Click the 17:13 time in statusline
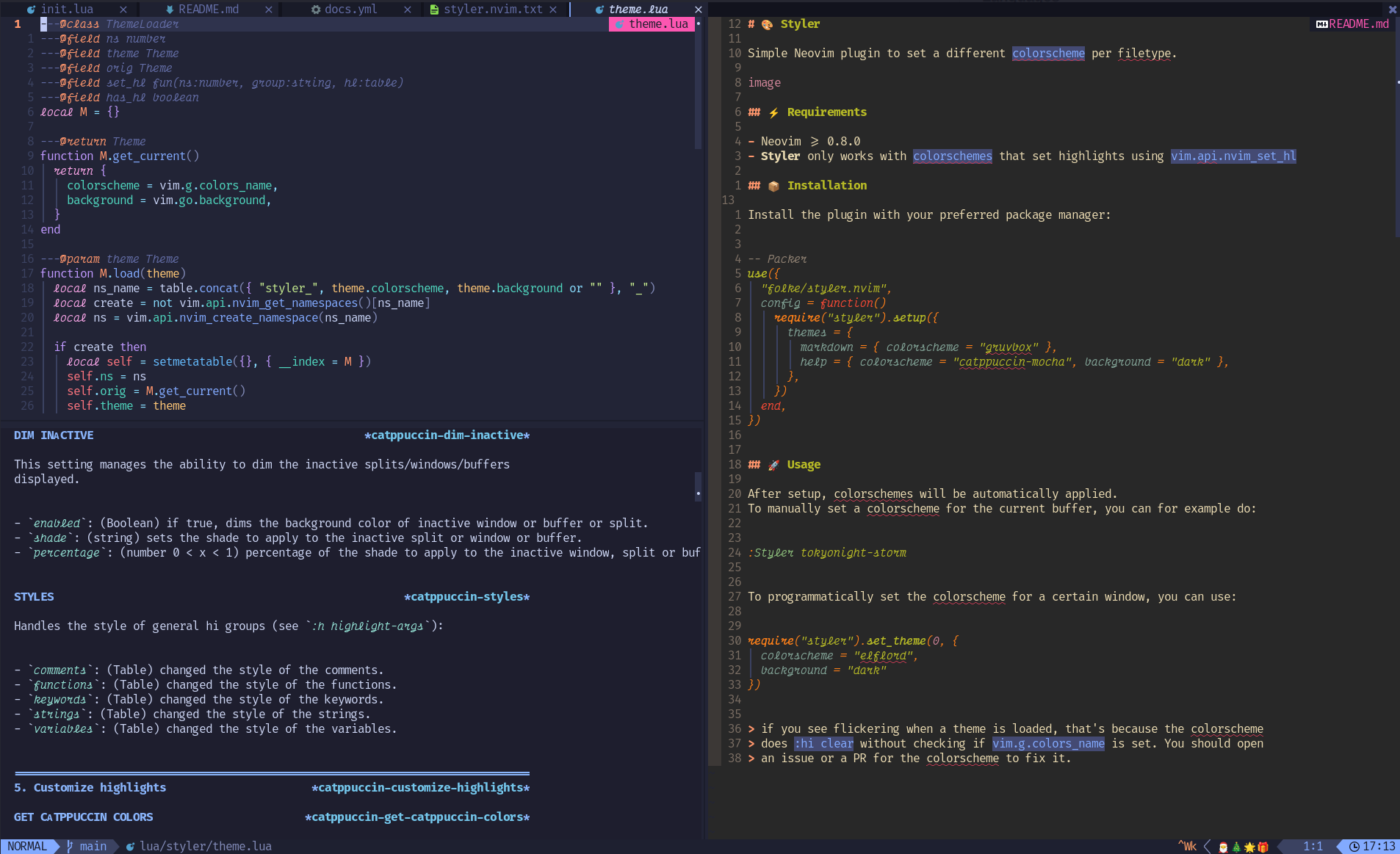Image resolution: width=1400 pixels, height=854 pixels. click(1379, 846)
